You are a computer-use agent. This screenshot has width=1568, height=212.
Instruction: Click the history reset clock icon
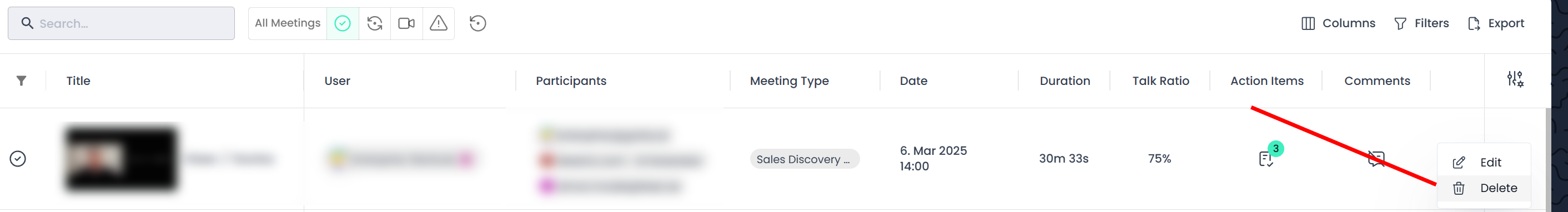coord(478,23)
